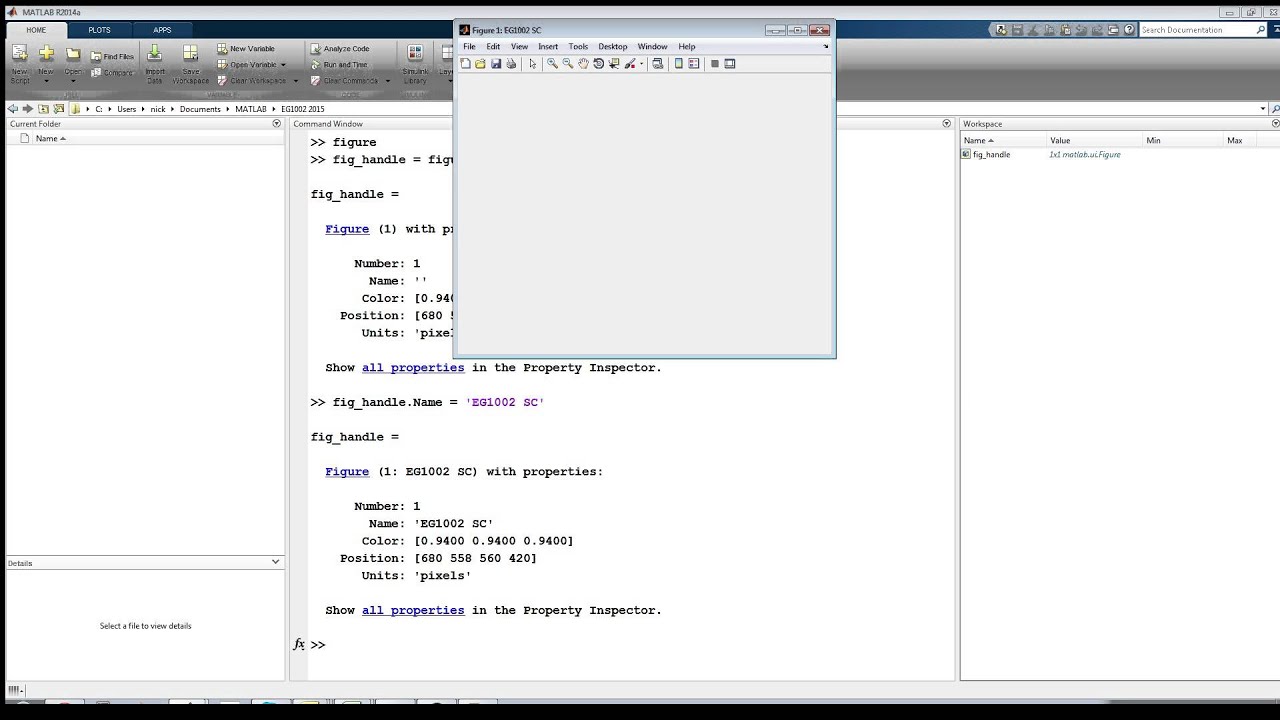The height and width of the screenshot is (720, 1280).
Task: Click the Save Workspace icon
Action: point(190,55)
